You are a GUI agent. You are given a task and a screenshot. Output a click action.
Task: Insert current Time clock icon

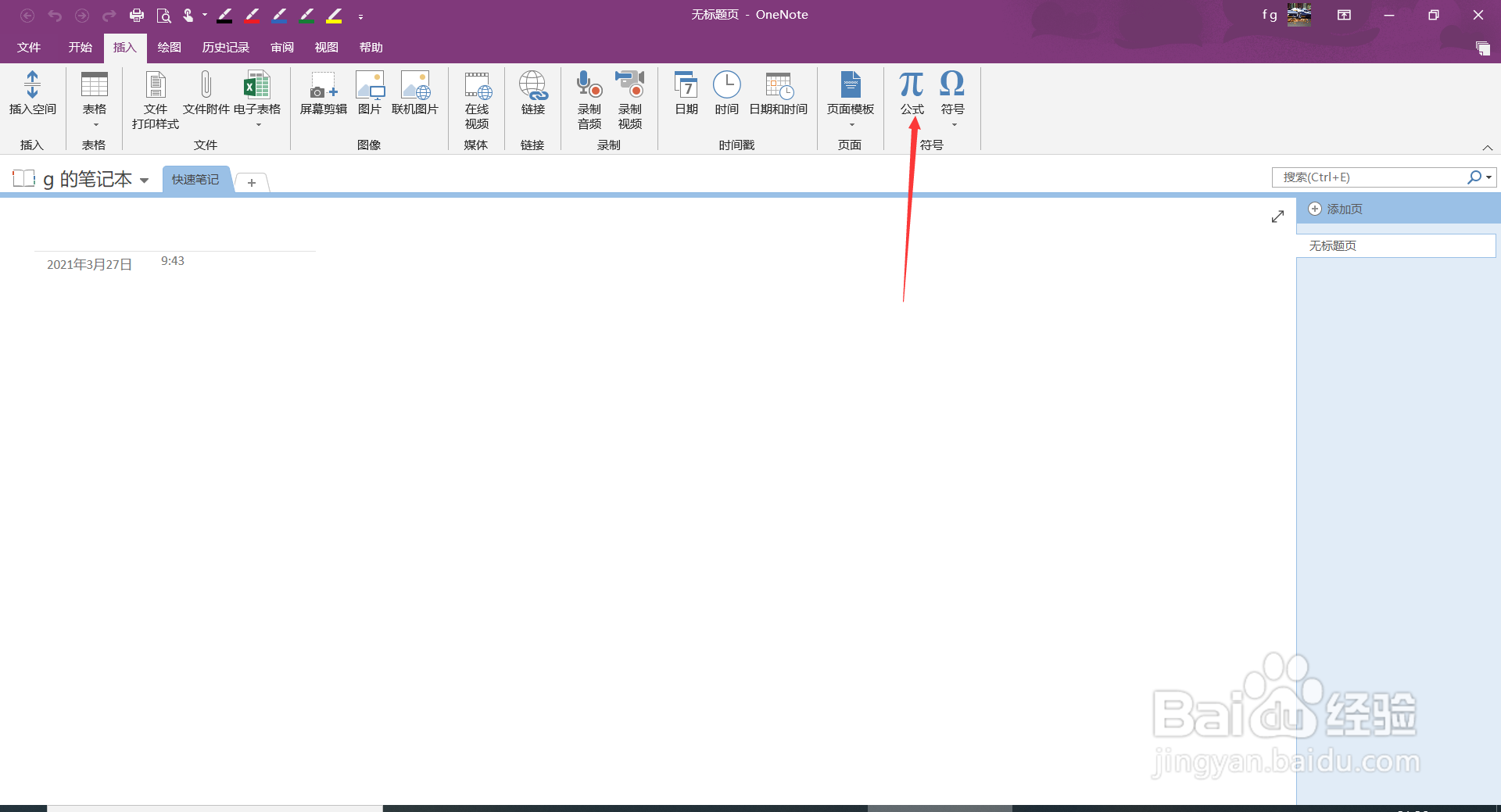click(x=726, y=84)
